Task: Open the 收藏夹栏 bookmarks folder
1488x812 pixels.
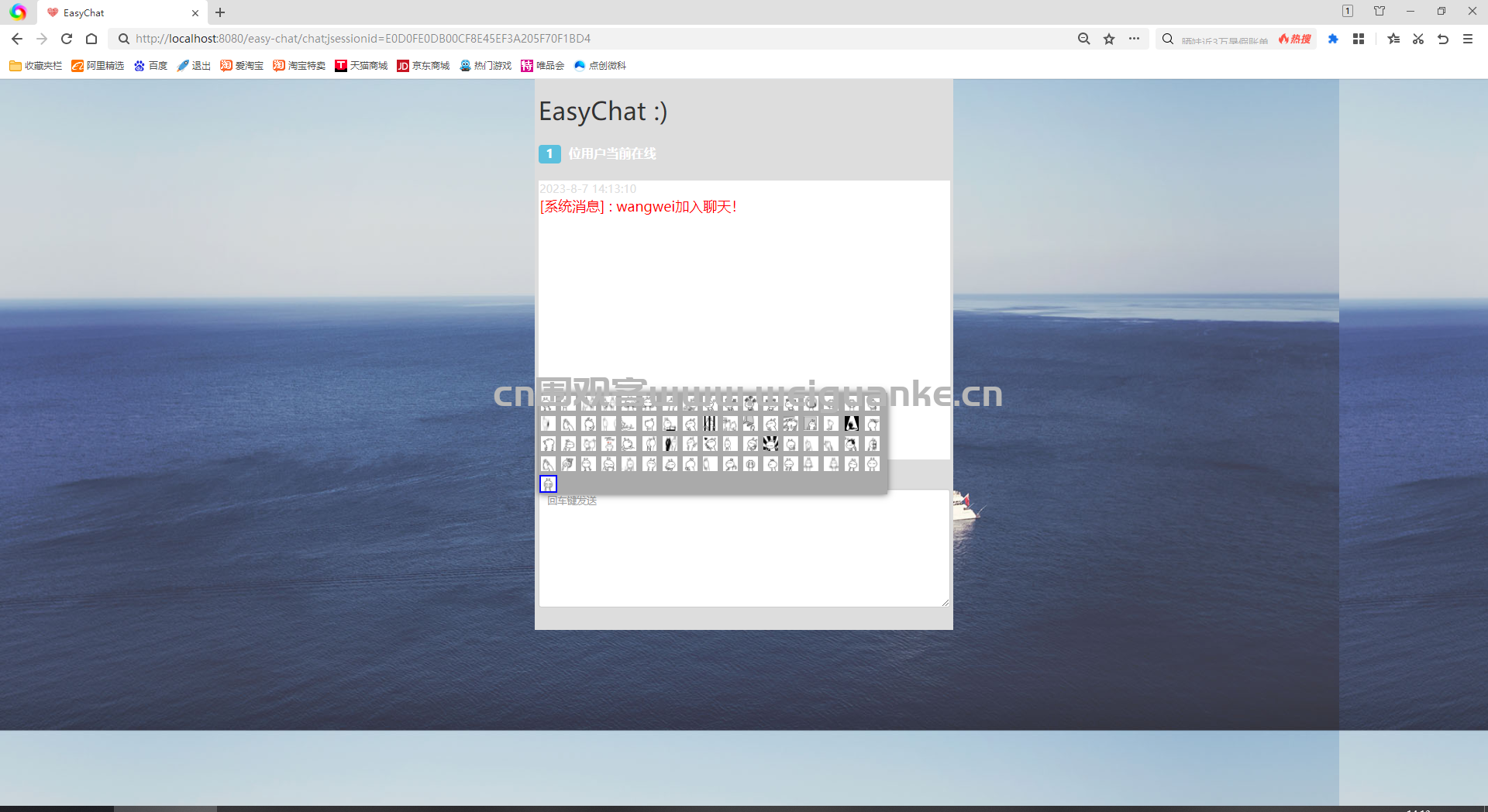Action: coord(36,66)
